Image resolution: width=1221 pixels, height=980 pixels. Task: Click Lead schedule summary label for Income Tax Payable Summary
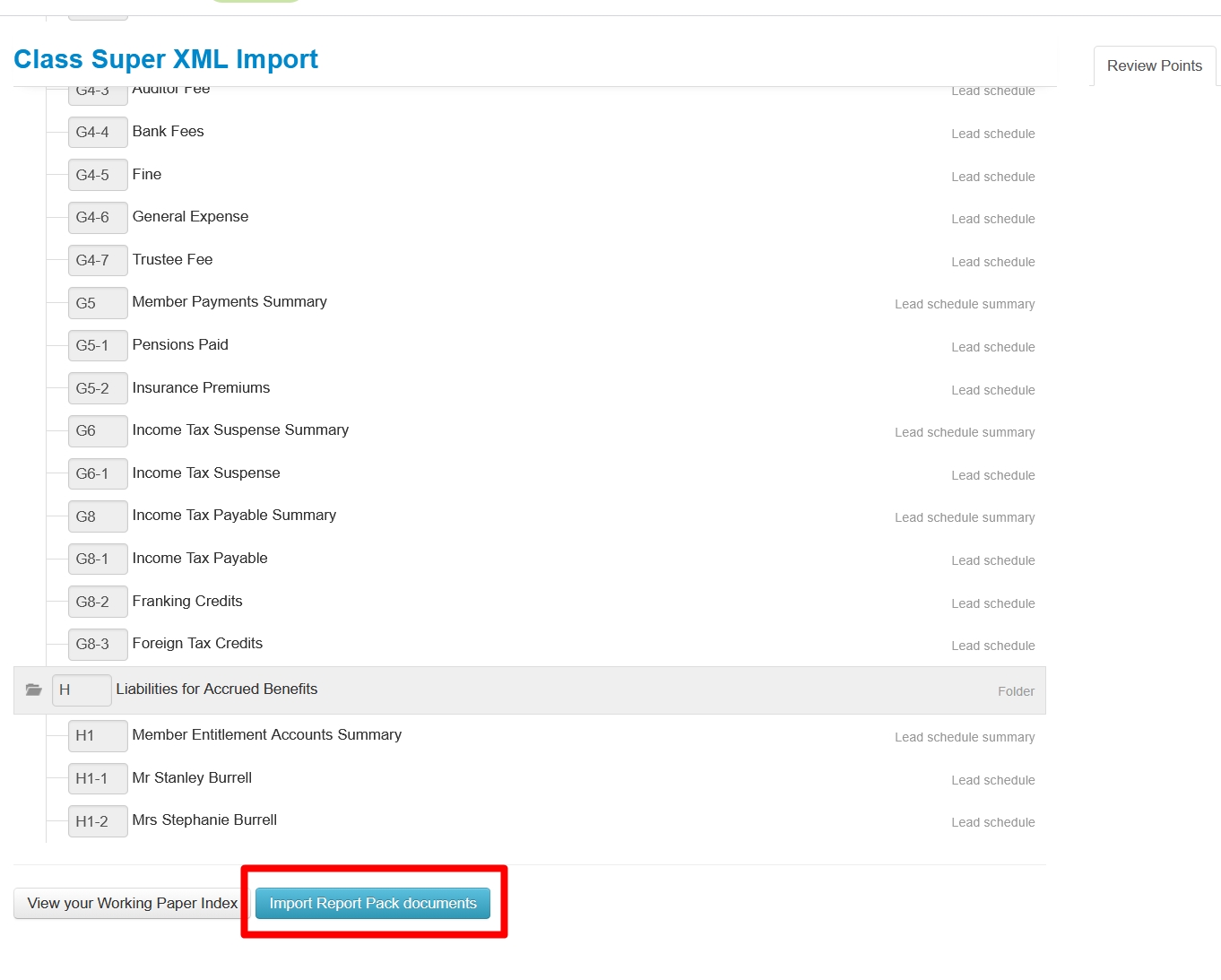(965, 517)
